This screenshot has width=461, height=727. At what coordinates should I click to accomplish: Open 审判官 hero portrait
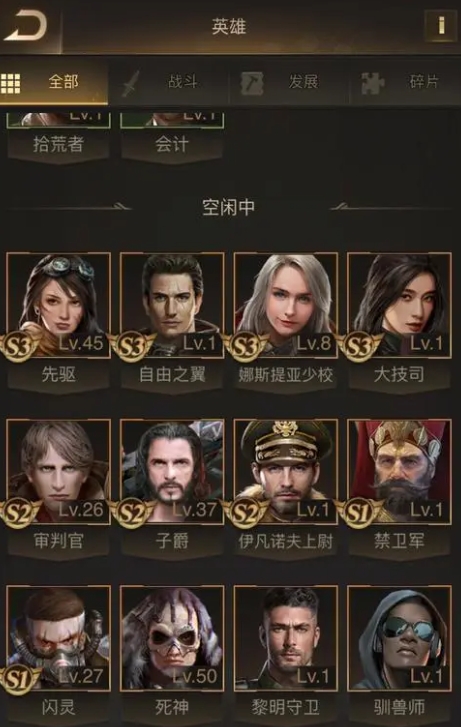pos(58,472)
